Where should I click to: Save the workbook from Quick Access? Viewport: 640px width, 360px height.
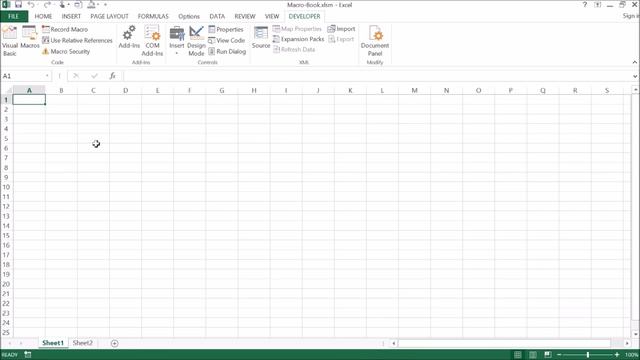(x=18, y=5)
